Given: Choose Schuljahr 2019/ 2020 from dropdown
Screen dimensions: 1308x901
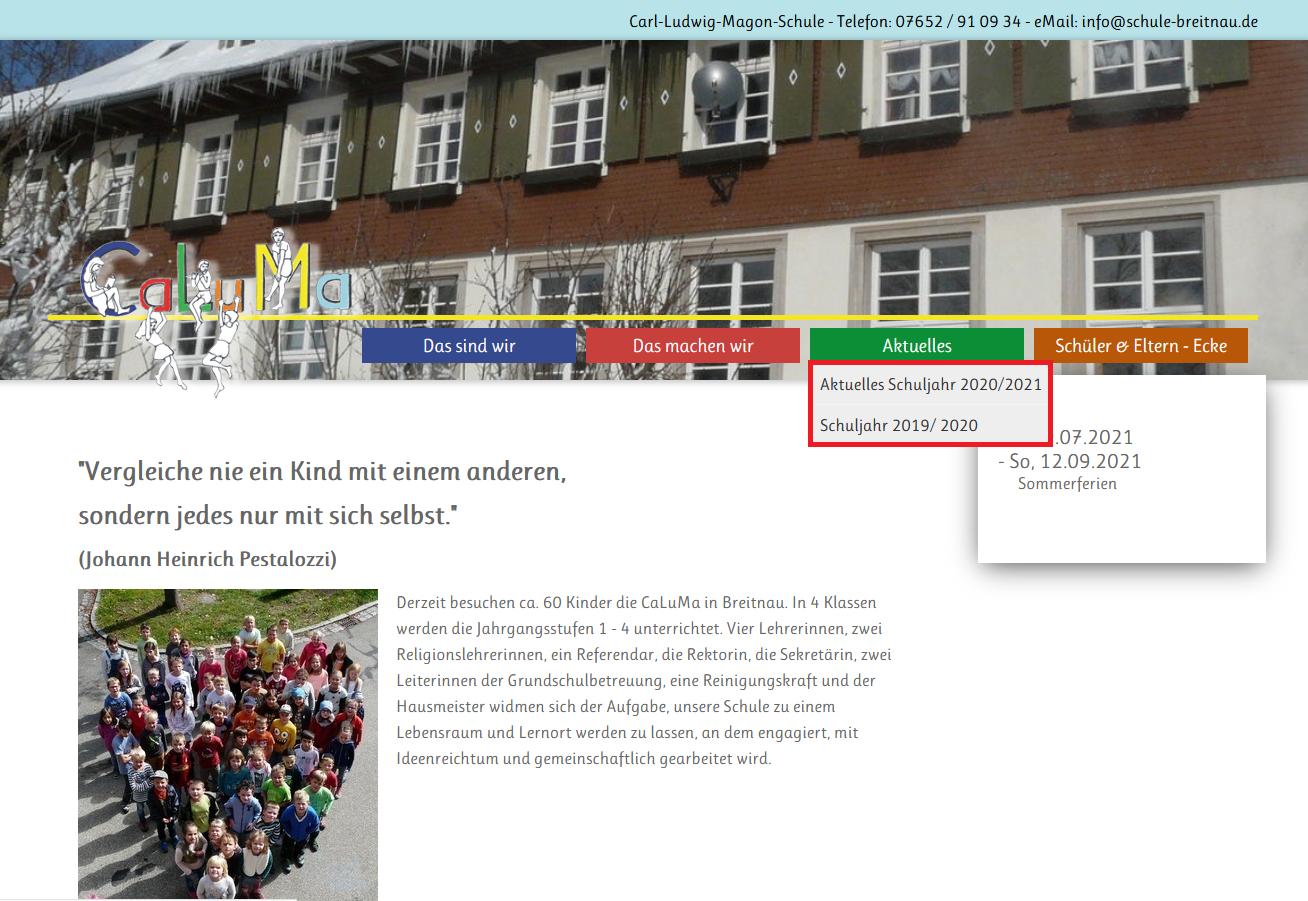Looking at the screenshot, I should 898,425.
